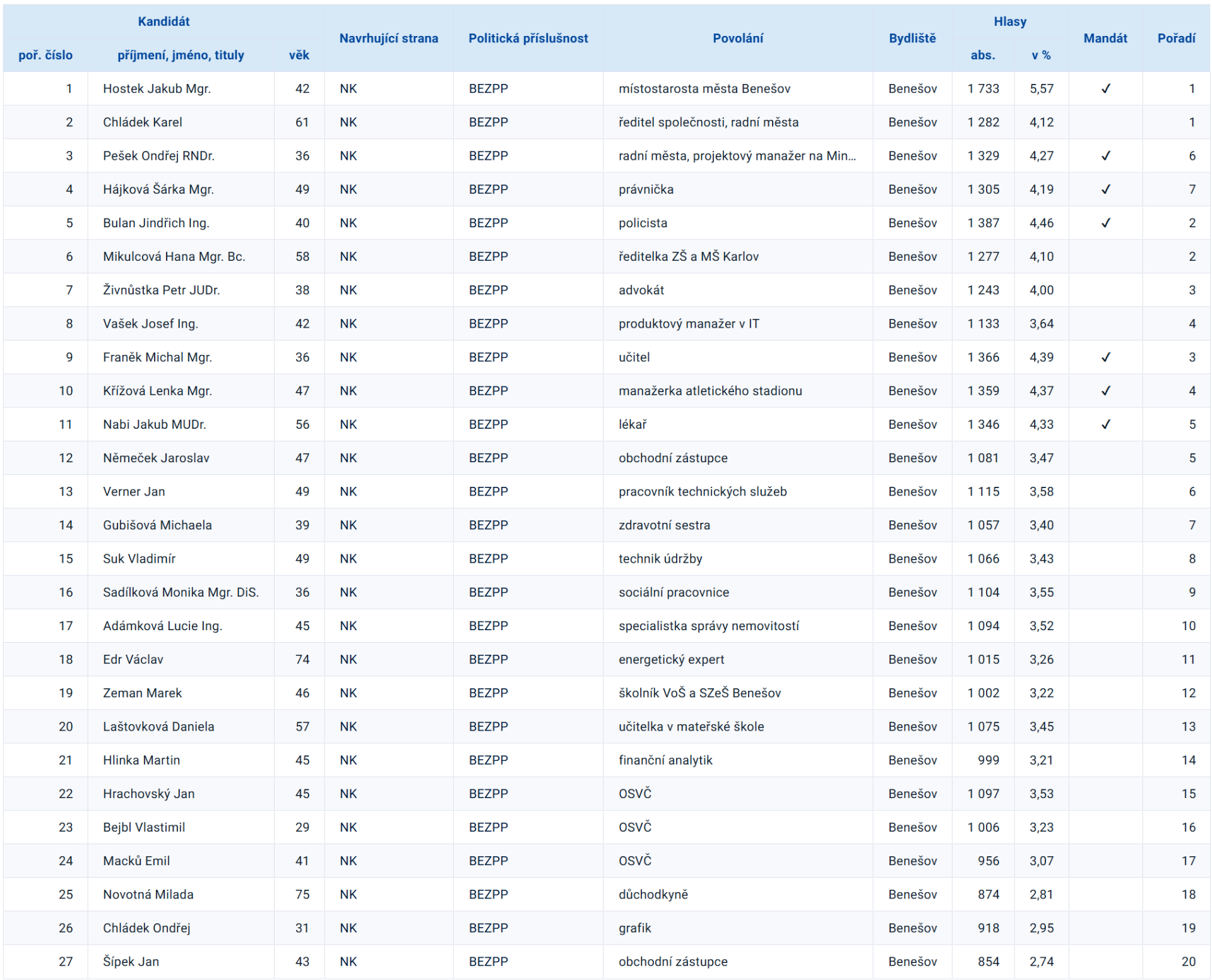Click occupation 'důchodkyně' in Novotná Milada's row
Screen dimensions: 1212x980
[653, 894]
